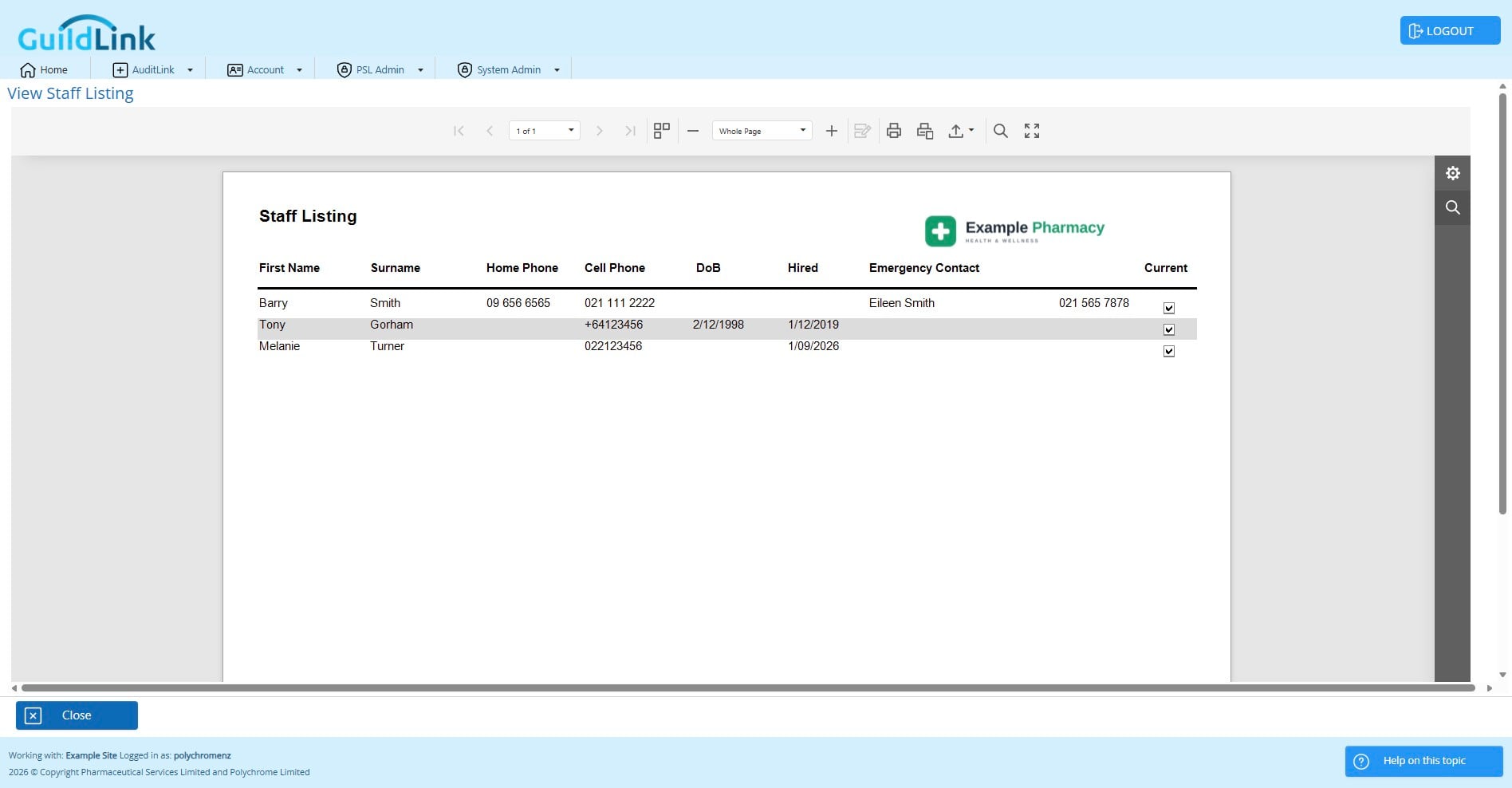The image size is (1512, 788).
Task: Toggle Current checkbox for Tony Gorham
Action: pyautogui.click(x=1169, y=329)
